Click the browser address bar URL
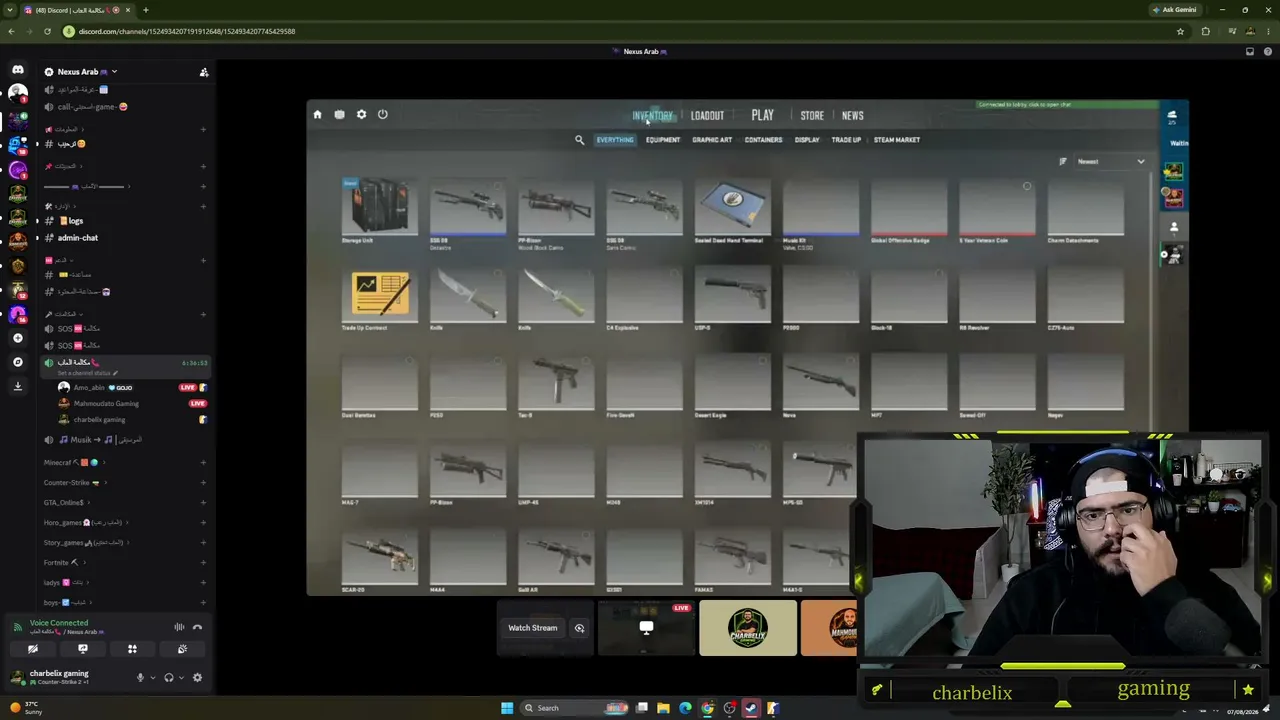The image size is (1280, 720). (x=187, y=31)
